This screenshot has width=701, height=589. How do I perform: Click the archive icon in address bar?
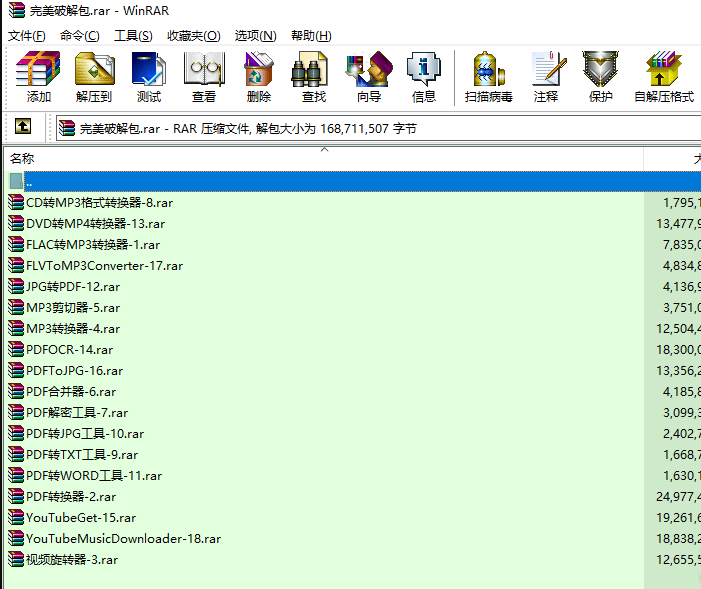pyautogui.click(x=67, y=128)
